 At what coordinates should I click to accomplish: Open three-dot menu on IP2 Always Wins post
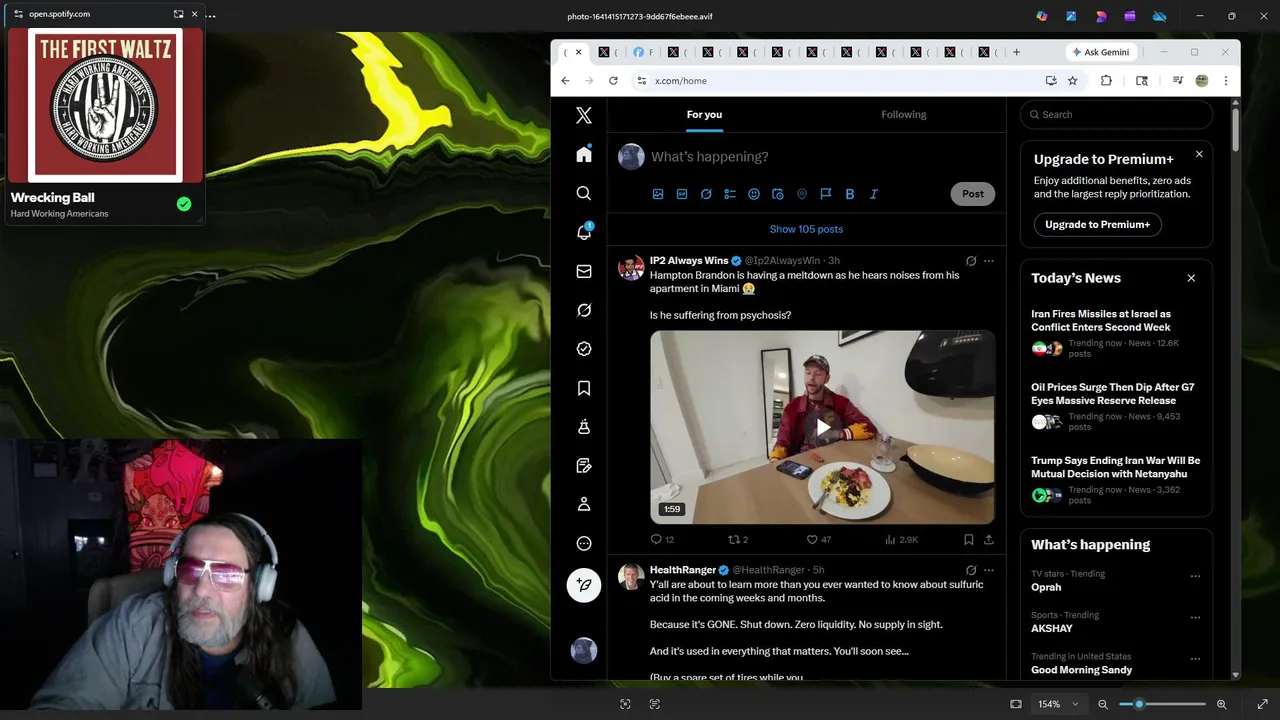click(989, 261)
